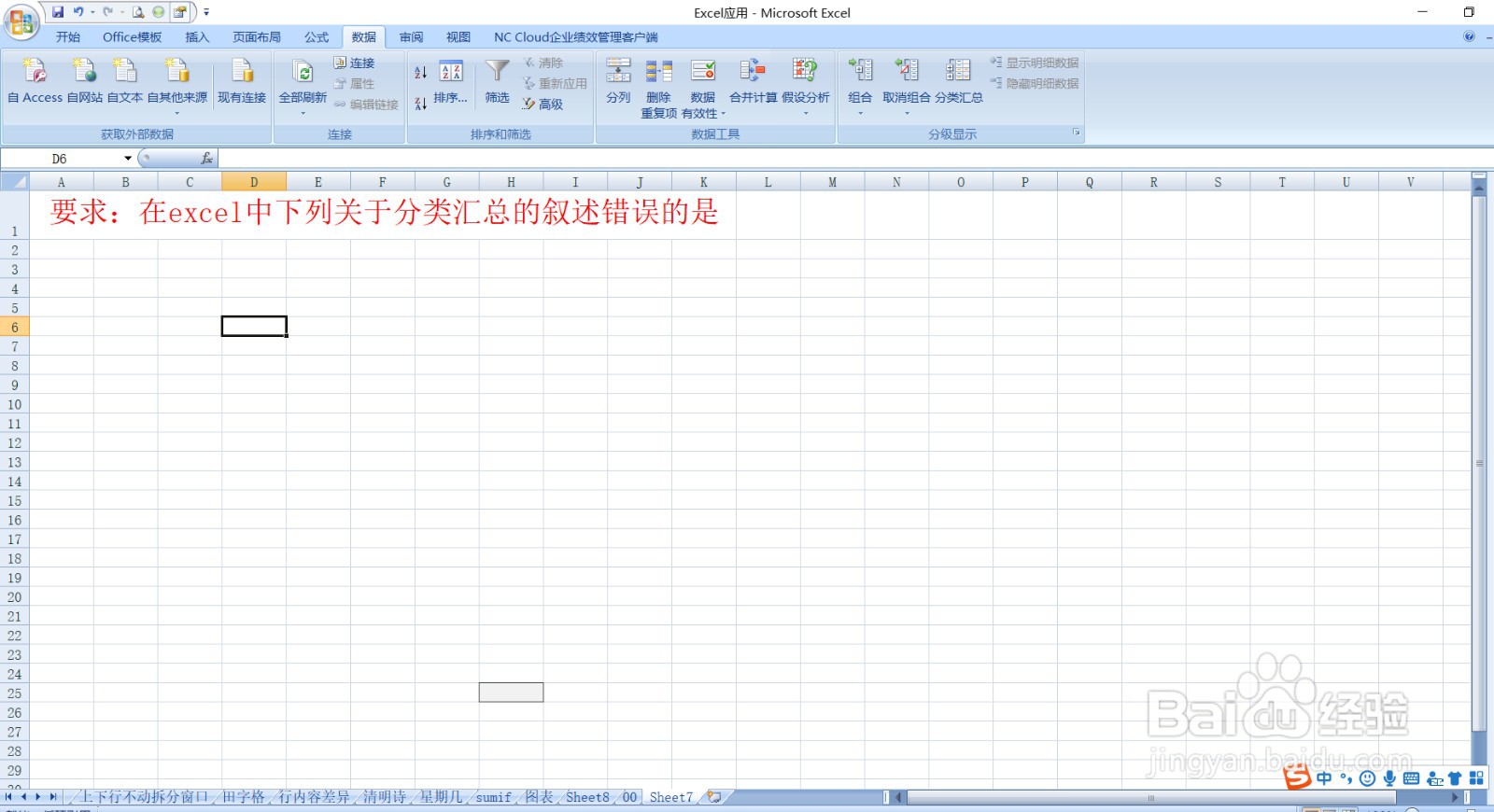Click the formula bar input area
This screenshot has width=1494, height=812.
pyautogui.click(x=854, y=159)
